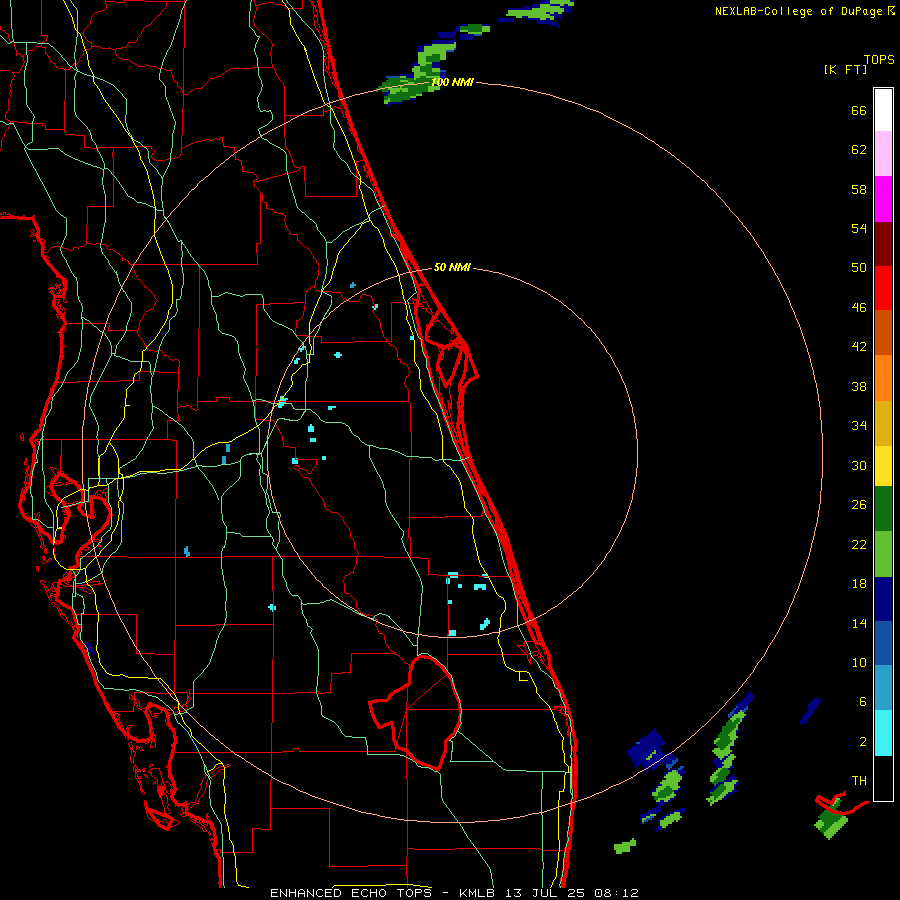
Task: Click the '34' legend value
Action: pyautogui.click(x=859, y=426)
